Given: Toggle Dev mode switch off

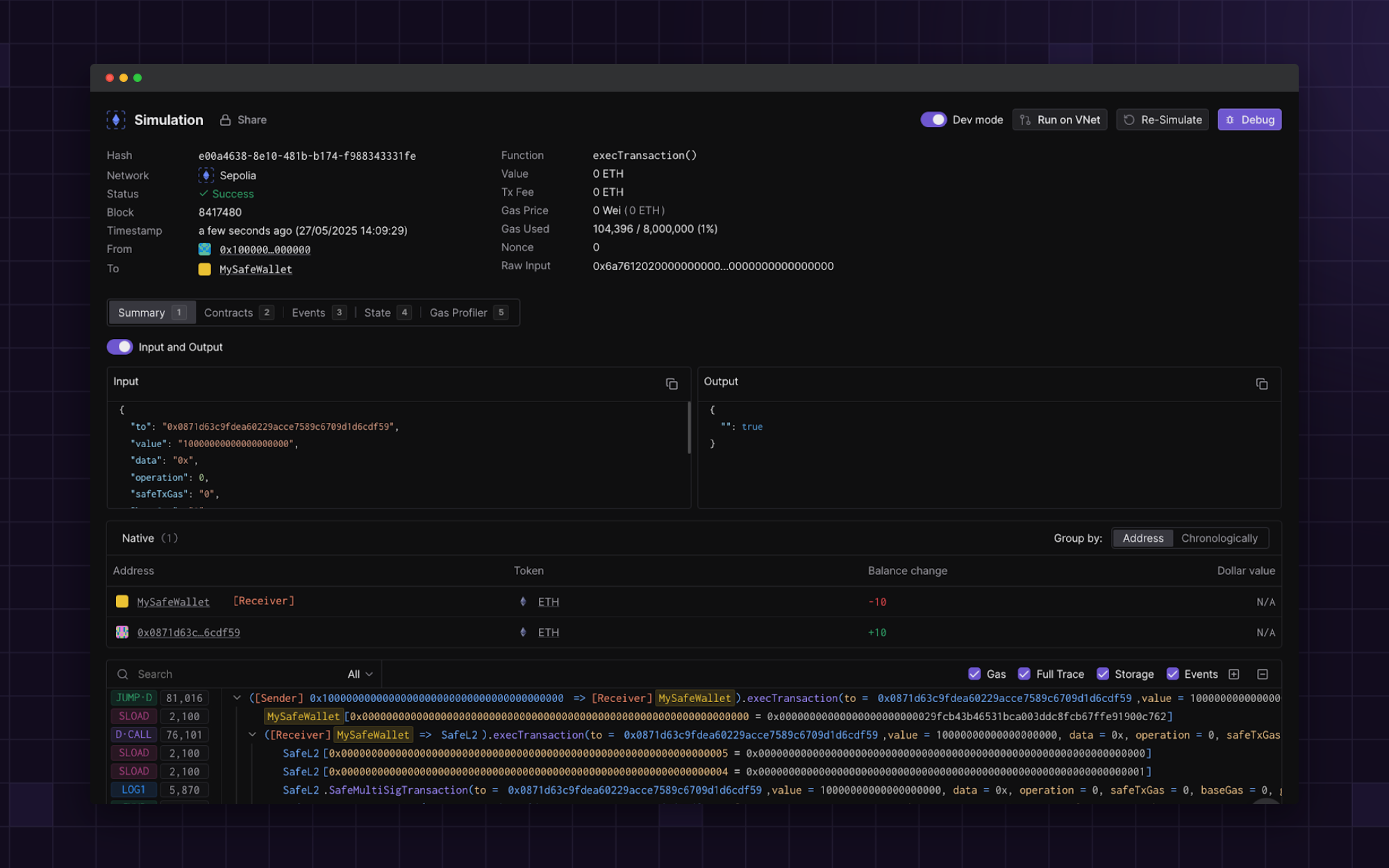Looking at the screenshot, I should (x=933, y=119).
